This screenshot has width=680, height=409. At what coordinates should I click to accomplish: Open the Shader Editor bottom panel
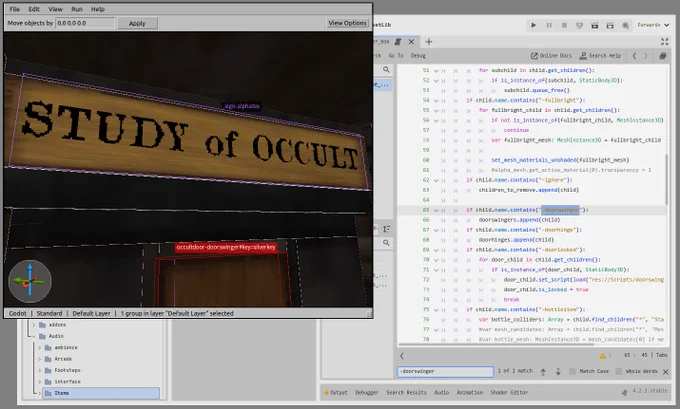(509, 393)
